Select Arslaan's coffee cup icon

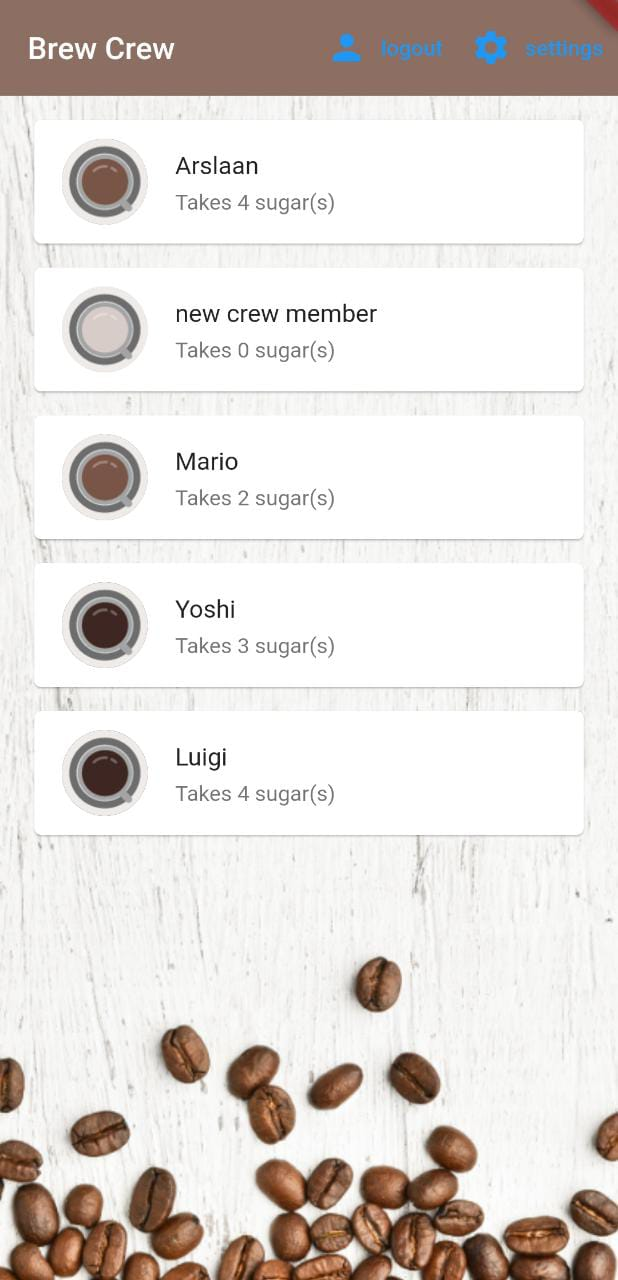point(104,181)
